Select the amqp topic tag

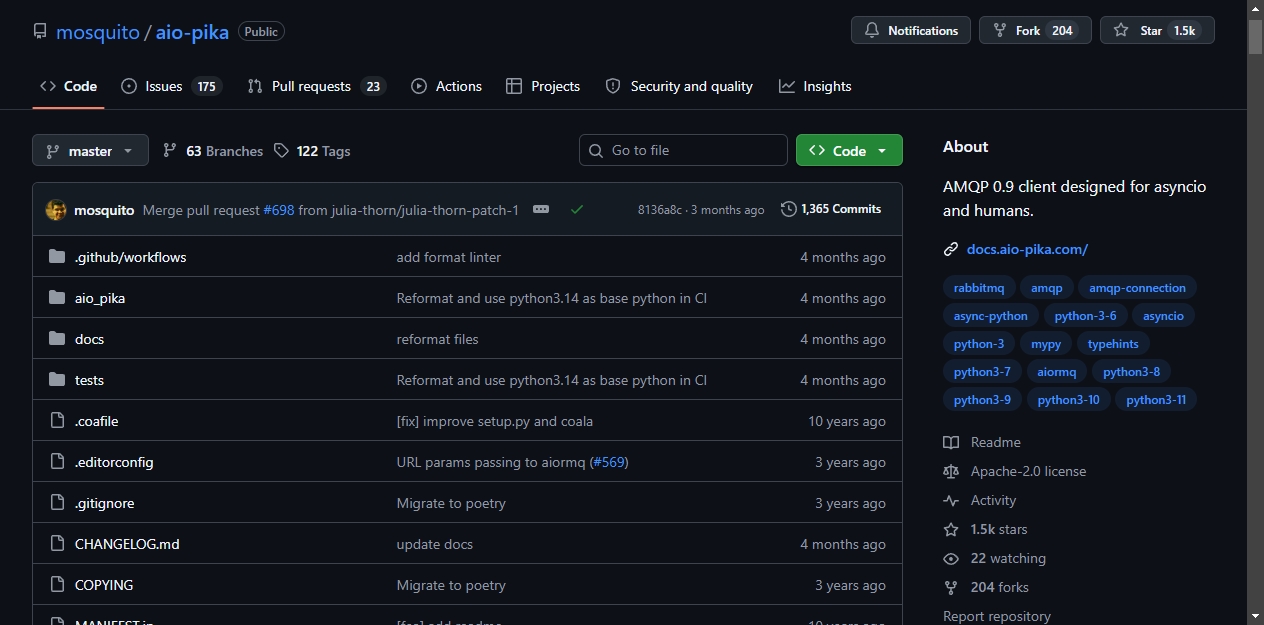1047,288
